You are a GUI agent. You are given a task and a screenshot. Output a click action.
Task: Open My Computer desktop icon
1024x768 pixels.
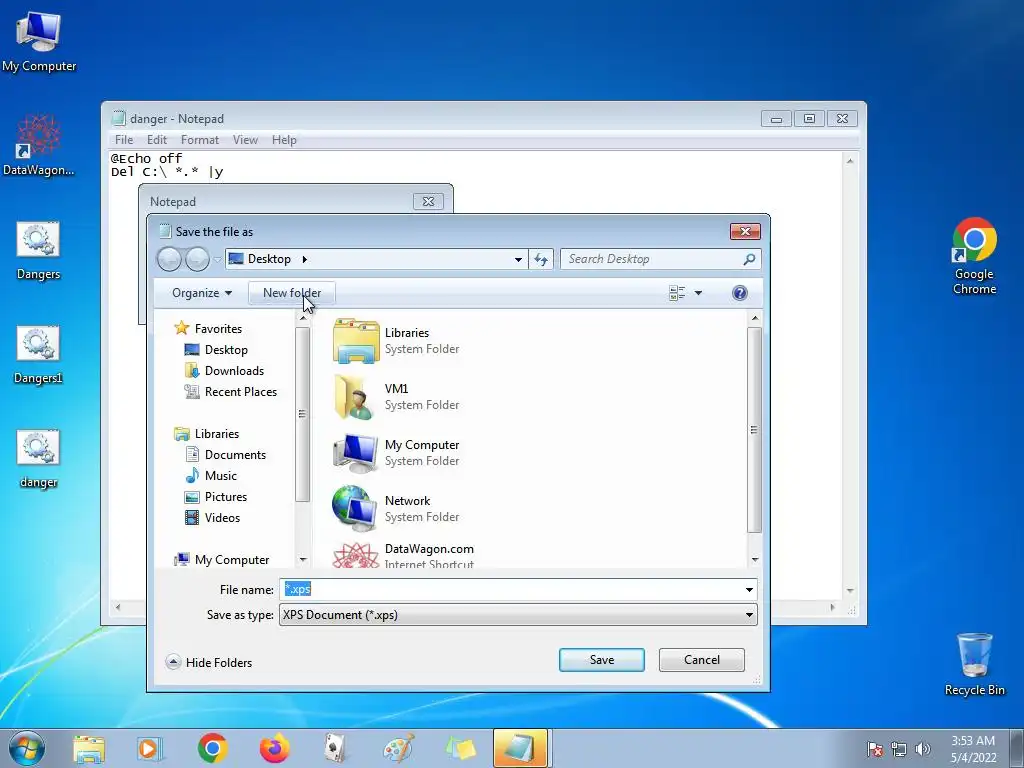click(x=39, y=41)
